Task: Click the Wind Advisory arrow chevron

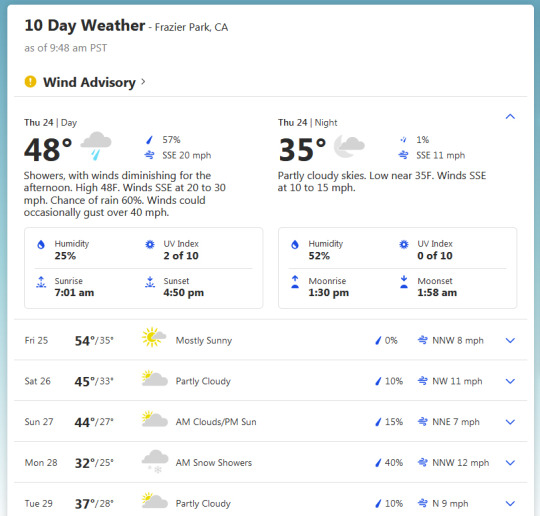Action: coord(143,82)
